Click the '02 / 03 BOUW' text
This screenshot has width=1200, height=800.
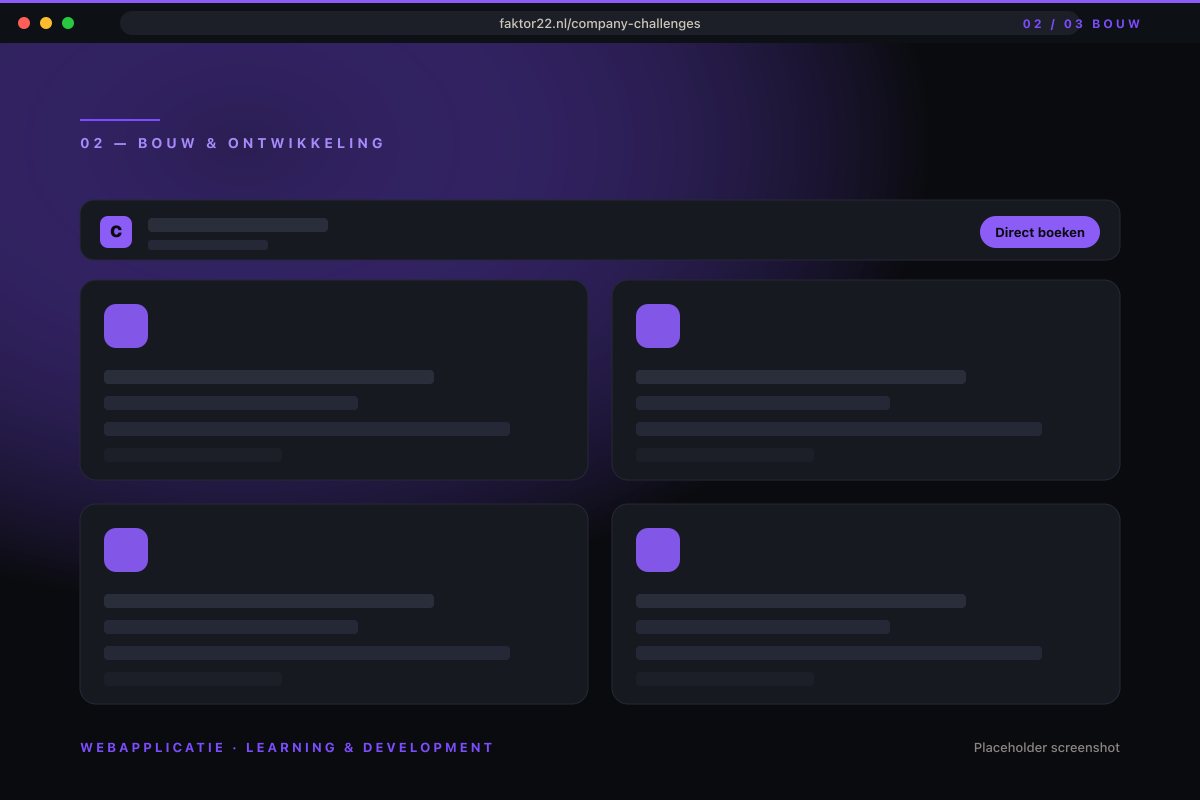1082,23
